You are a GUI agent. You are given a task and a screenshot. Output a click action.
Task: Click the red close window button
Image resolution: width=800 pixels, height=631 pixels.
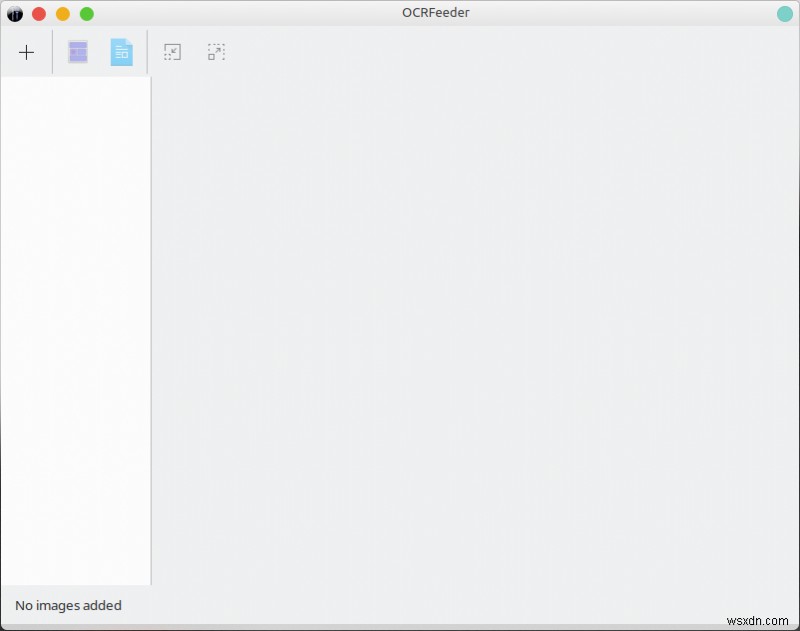pyautogui.click(x=38, y=13)
